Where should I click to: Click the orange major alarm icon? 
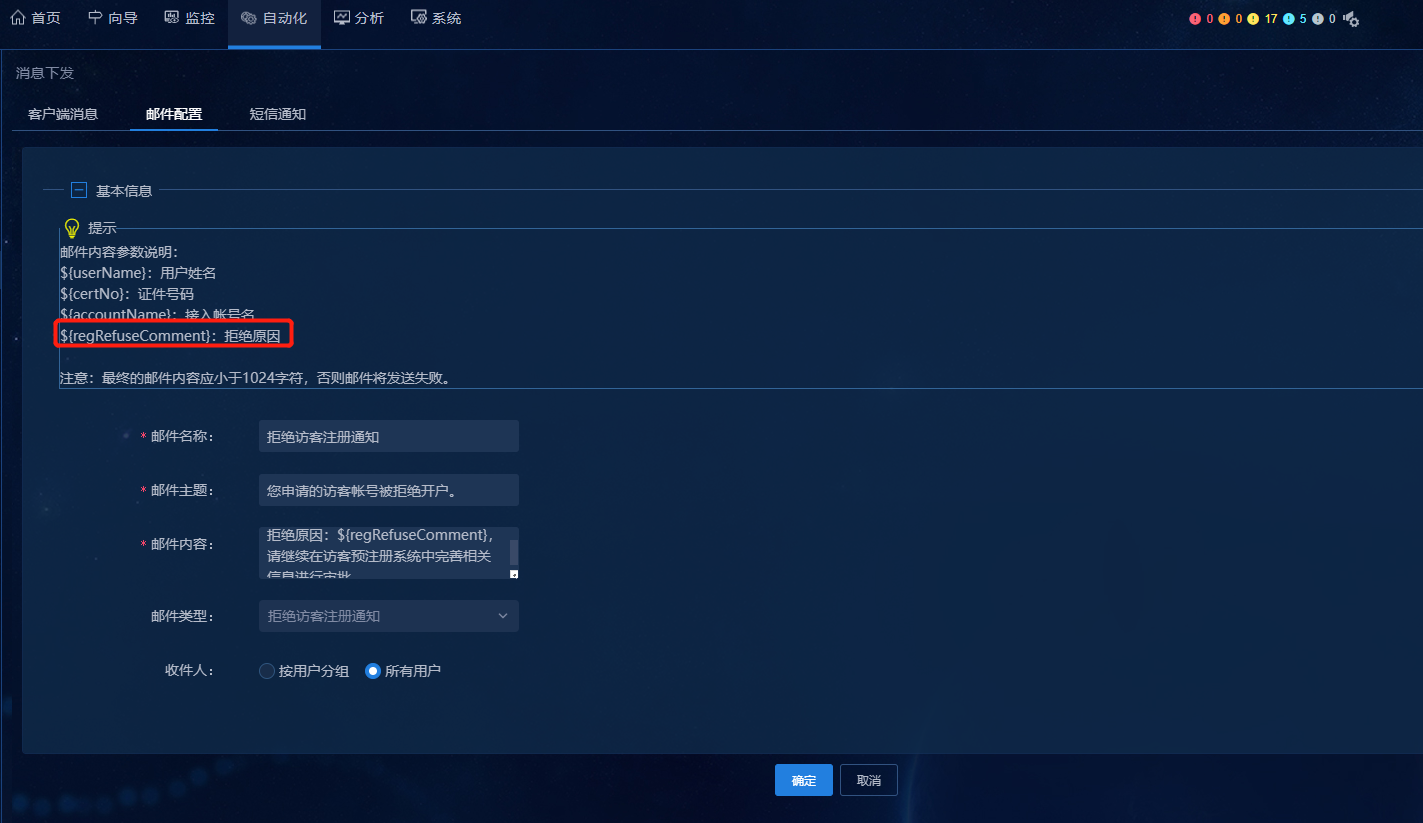click(x=1224, y=19)
